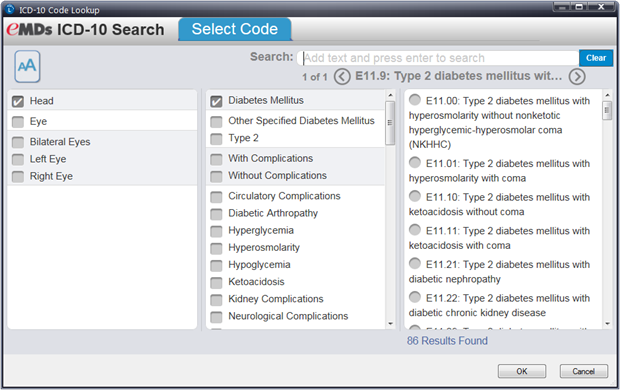Tick the Right Eye checkbox

click(x=18, y=176)
